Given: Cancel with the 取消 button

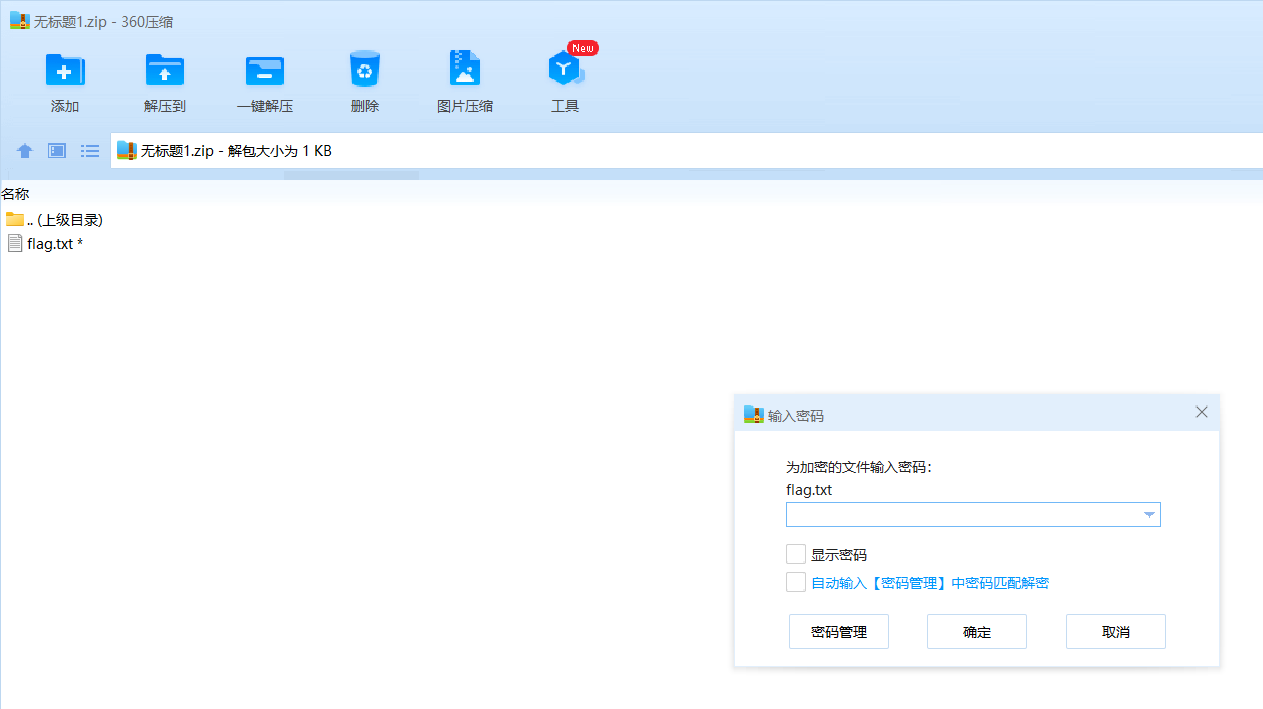Looking at the screenshot, I should (1116, 632).
